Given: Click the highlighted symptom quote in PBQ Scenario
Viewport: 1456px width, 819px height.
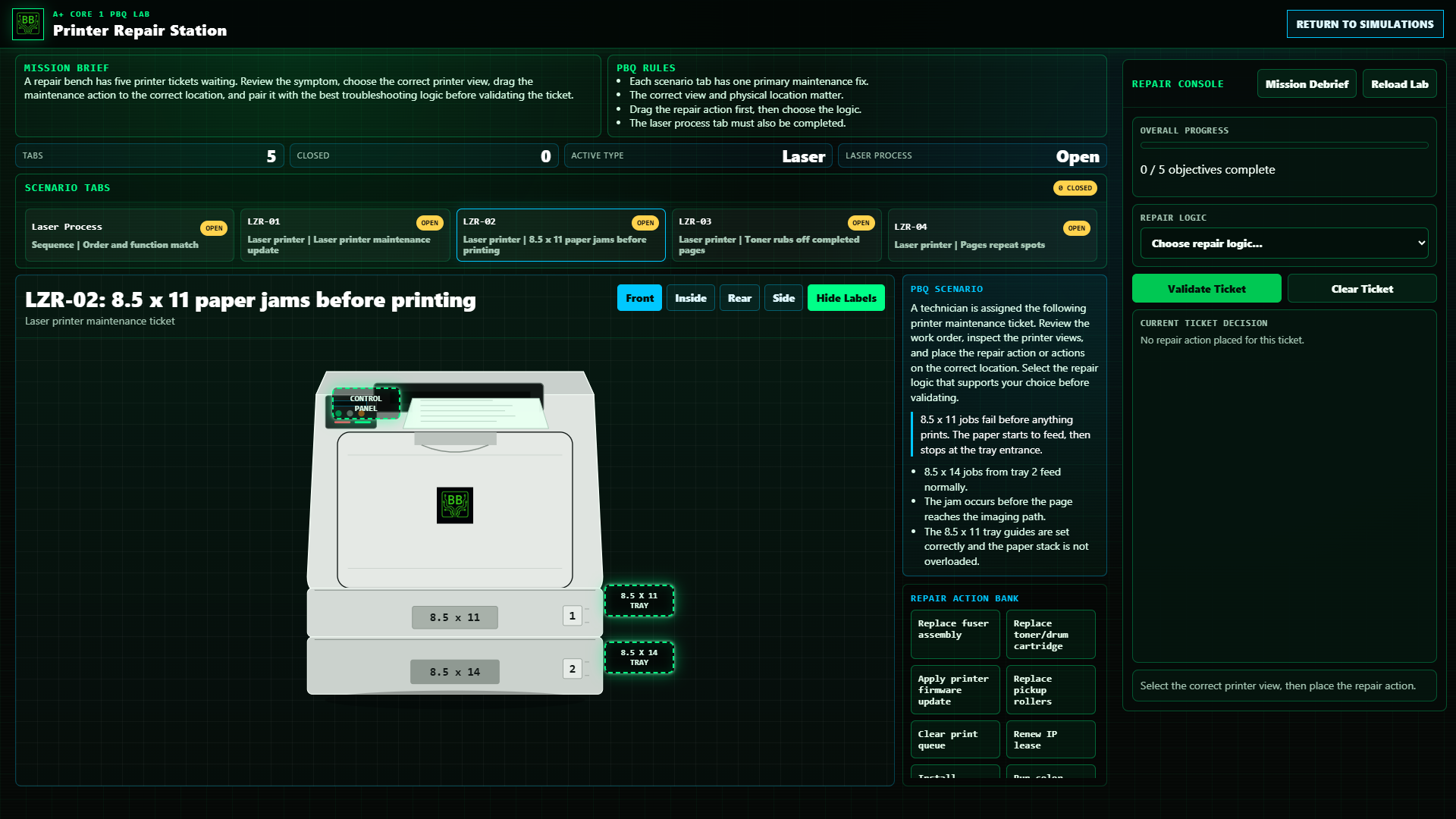Looking at the screenshot, I should pyautogui.click(x=1005, y=435).
